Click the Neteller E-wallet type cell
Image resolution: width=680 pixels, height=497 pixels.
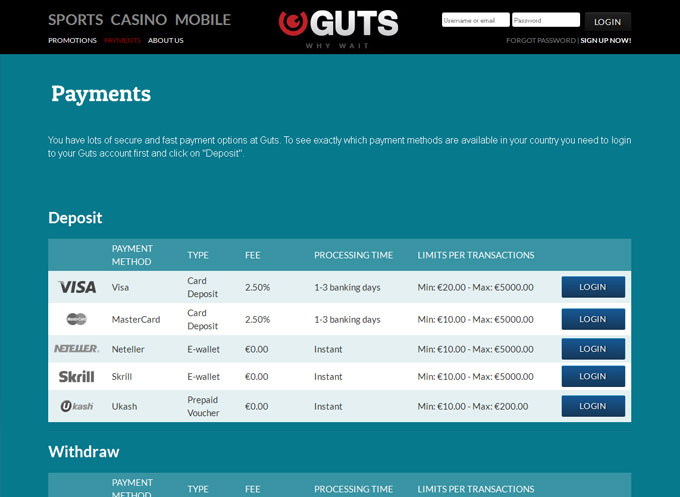pyautogui.click(x=203, y=349)
